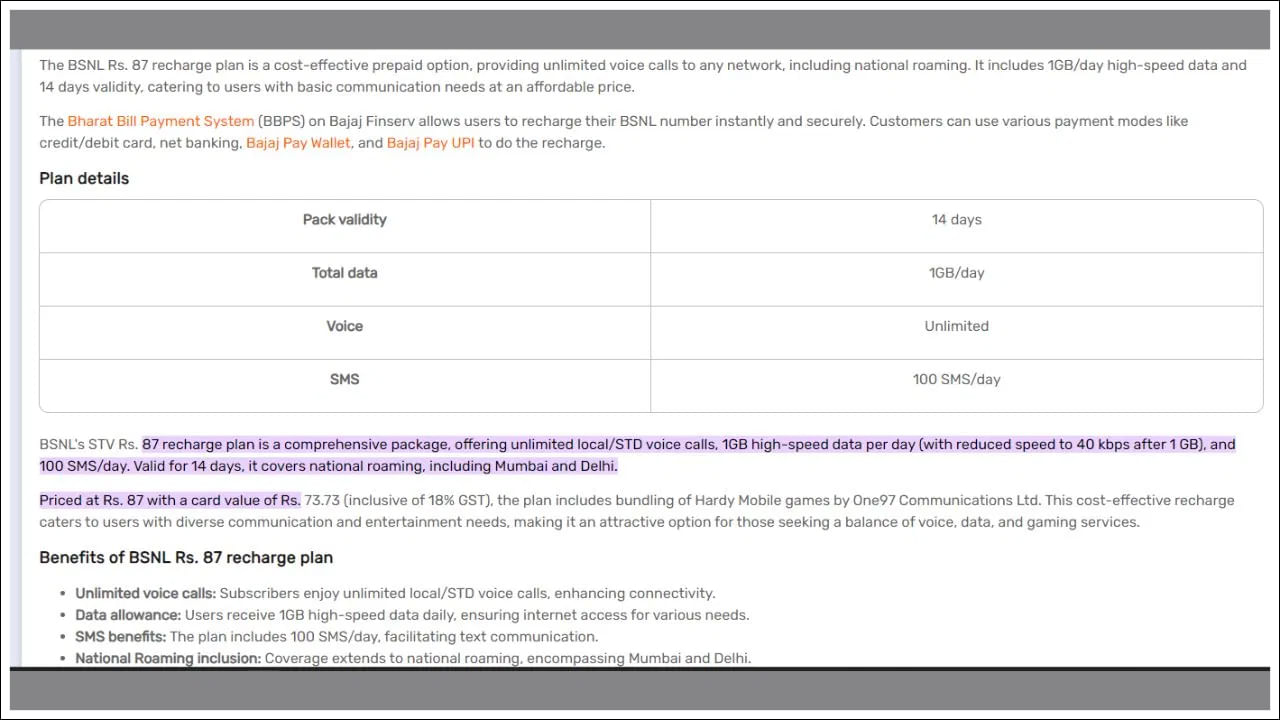This screenshot has width=1280, height=720.
Task: Select the 'Total data' row label
Action: 345,273
